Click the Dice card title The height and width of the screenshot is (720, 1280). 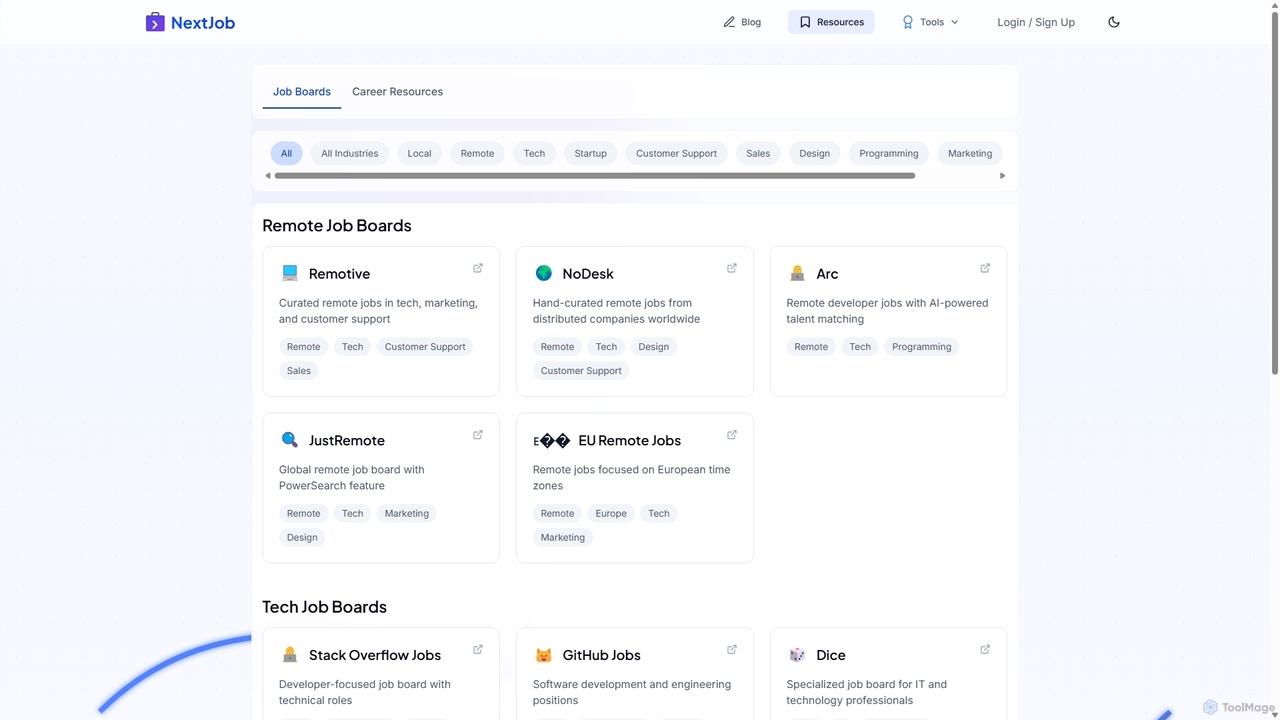pos(831,655)
